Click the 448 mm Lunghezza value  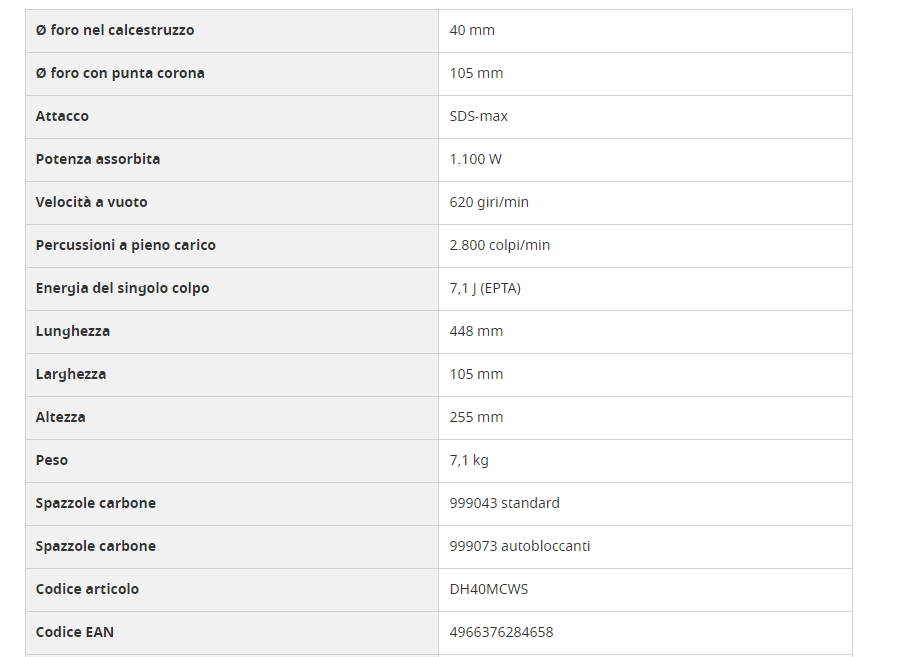coord(476,331)
